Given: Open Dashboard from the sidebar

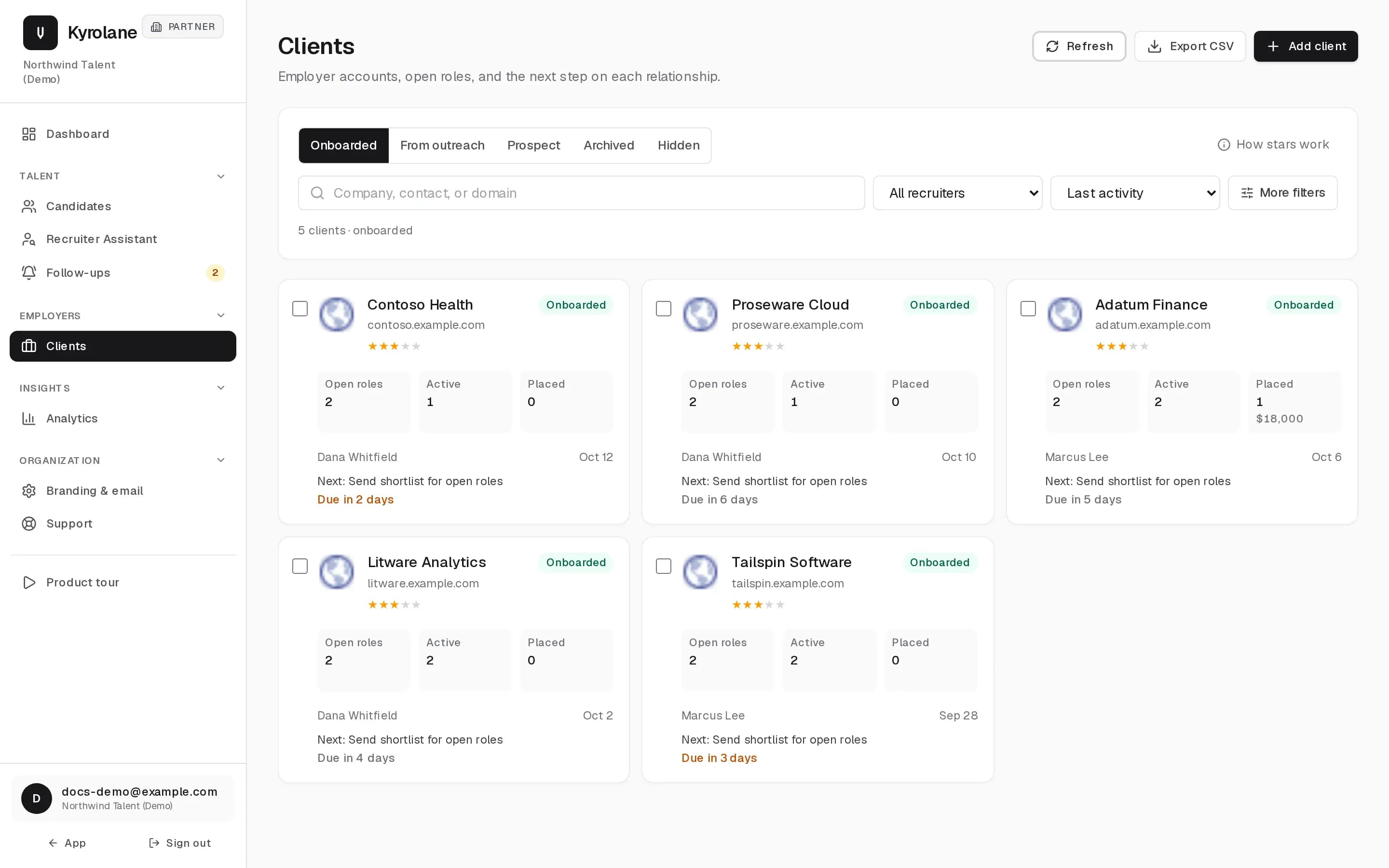Looking at the screenshot, I should [123, 134].
